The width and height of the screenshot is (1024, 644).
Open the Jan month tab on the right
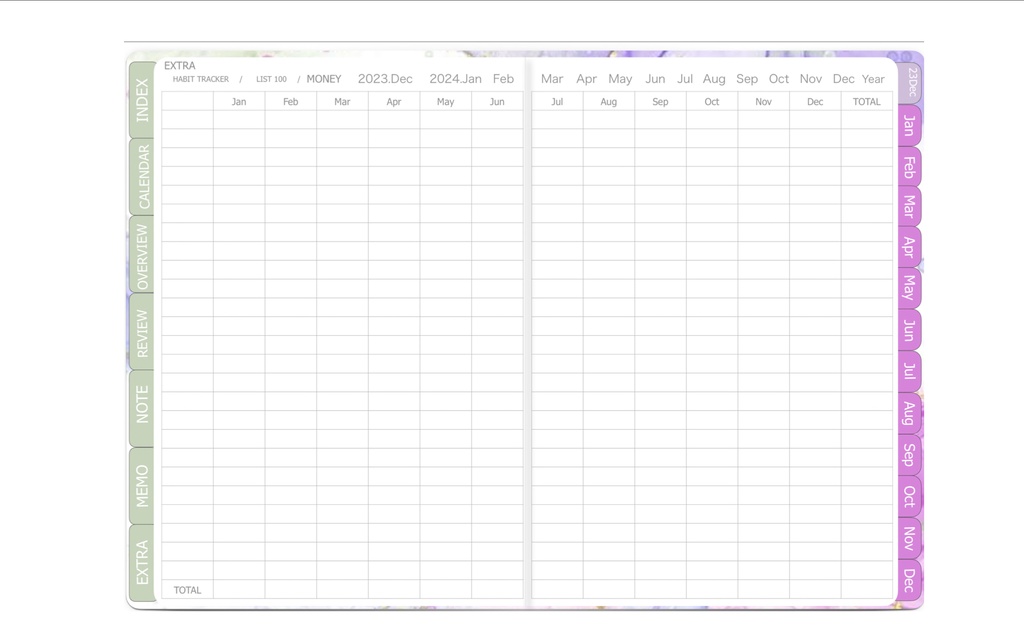[906, 126]
